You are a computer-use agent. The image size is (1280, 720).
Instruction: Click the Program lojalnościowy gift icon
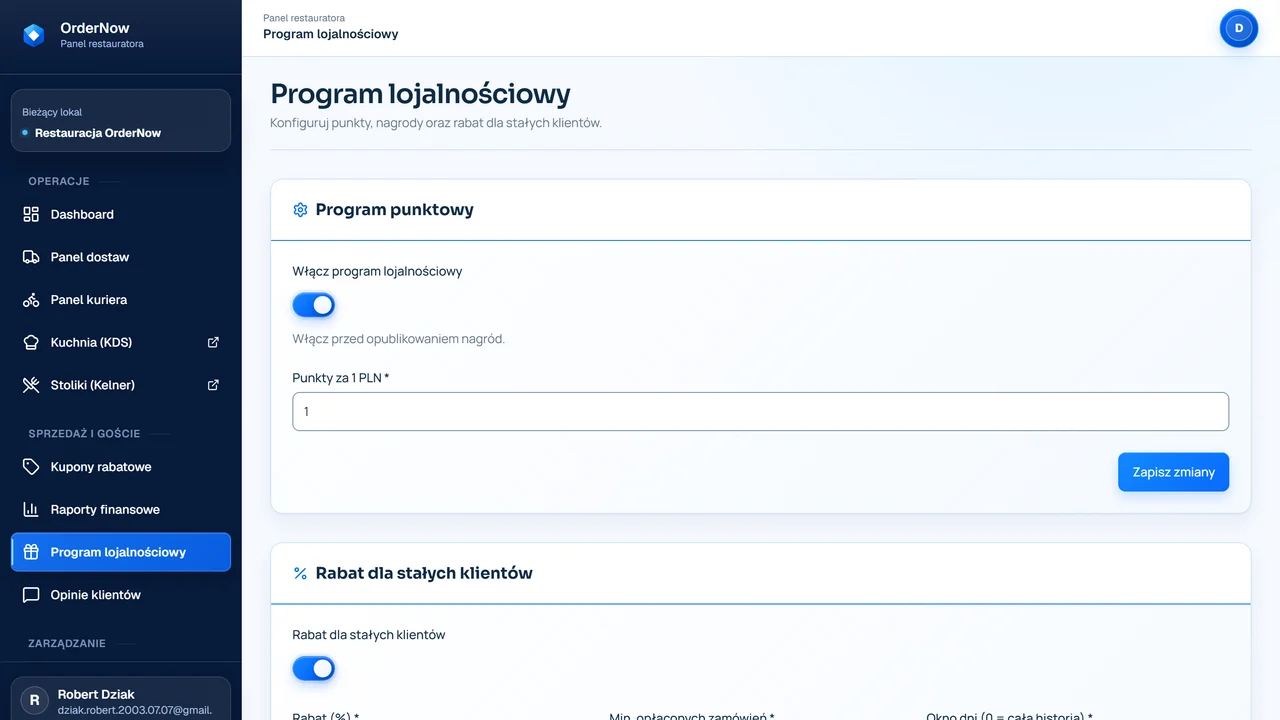(x=31, y=552)
